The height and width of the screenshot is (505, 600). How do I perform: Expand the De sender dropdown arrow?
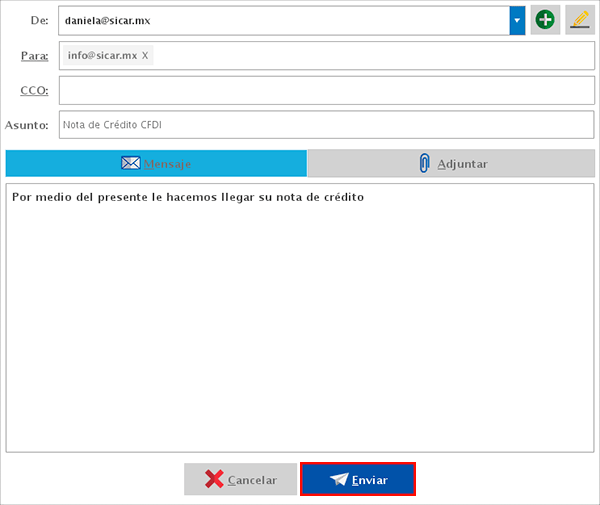pyautogui.click(x=517, y=20)
